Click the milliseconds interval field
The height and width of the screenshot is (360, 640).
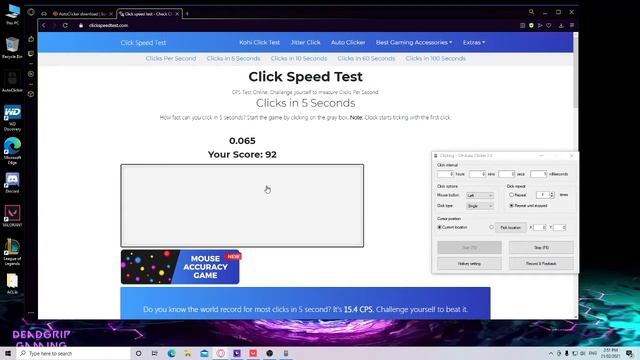pos(538,174)
